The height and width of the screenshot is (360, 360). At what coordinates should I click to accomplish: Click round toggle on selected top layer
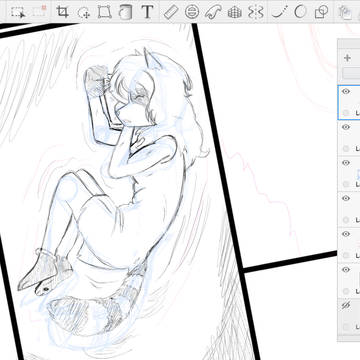pos(346,113)
